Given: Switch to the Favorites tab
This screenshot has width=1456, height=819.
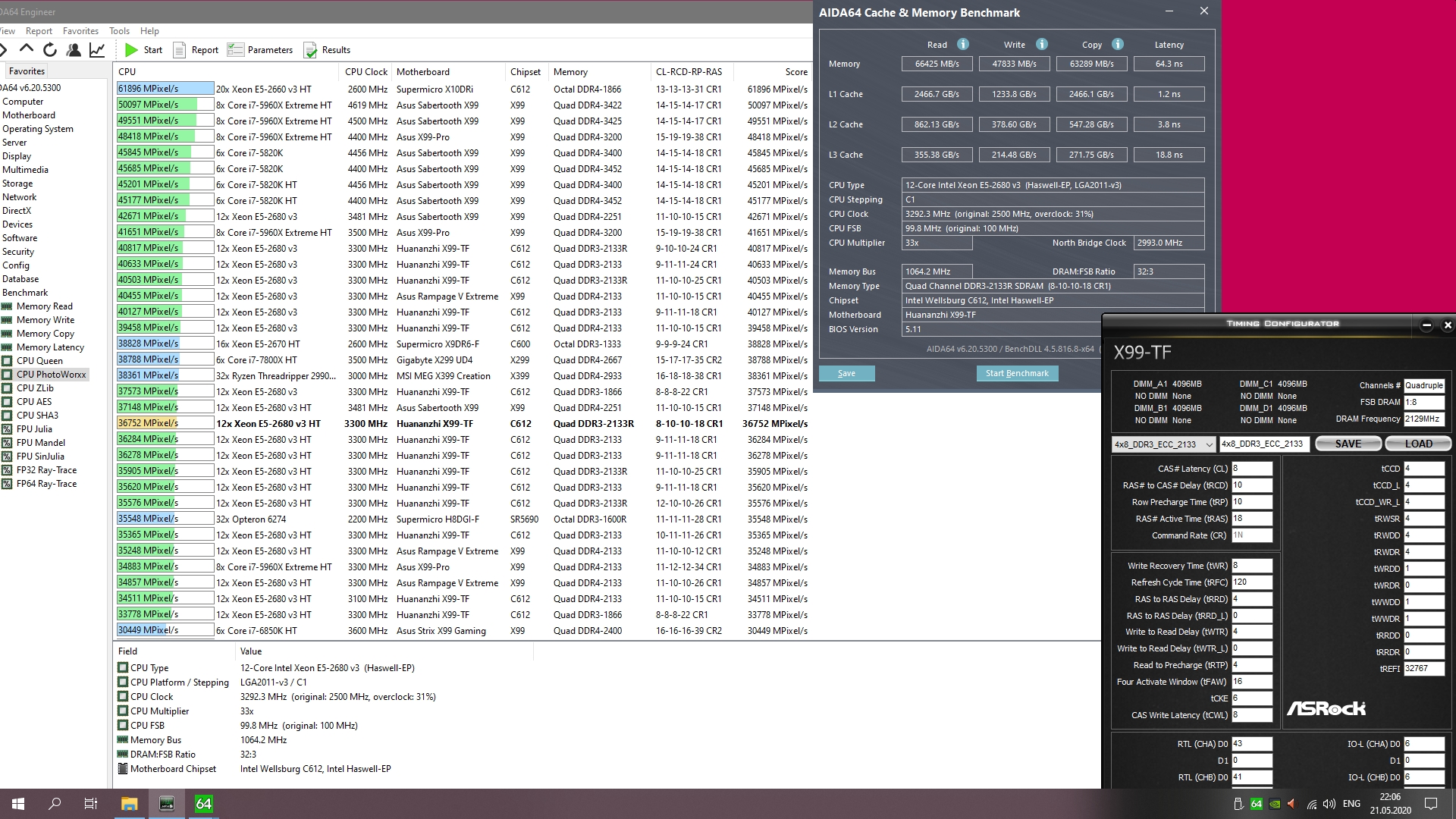Looking at the screenshot, I should (x=27, y=71).
